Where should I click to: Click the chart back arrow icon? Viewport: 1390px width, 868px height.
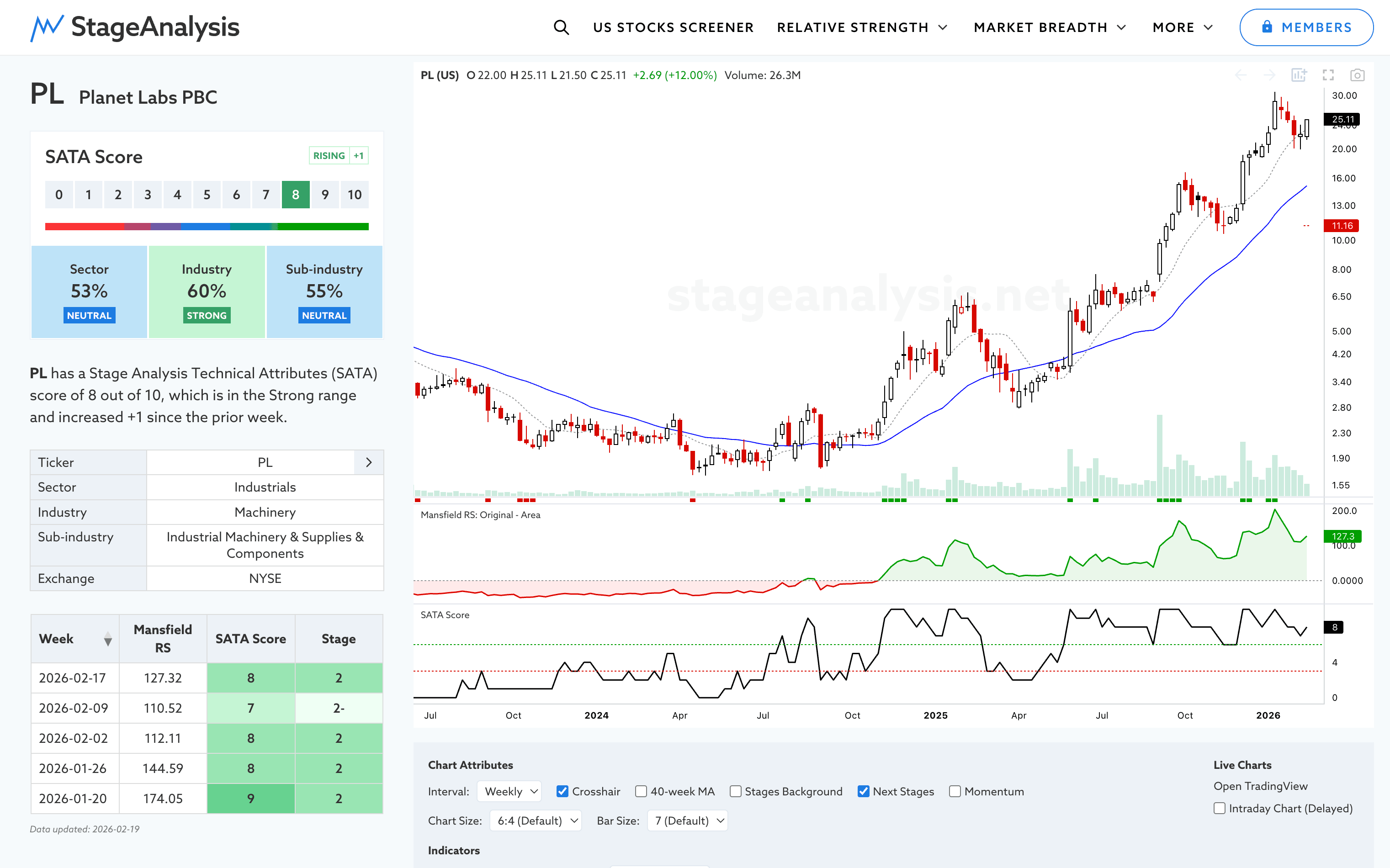click(x=1241, y=75)
